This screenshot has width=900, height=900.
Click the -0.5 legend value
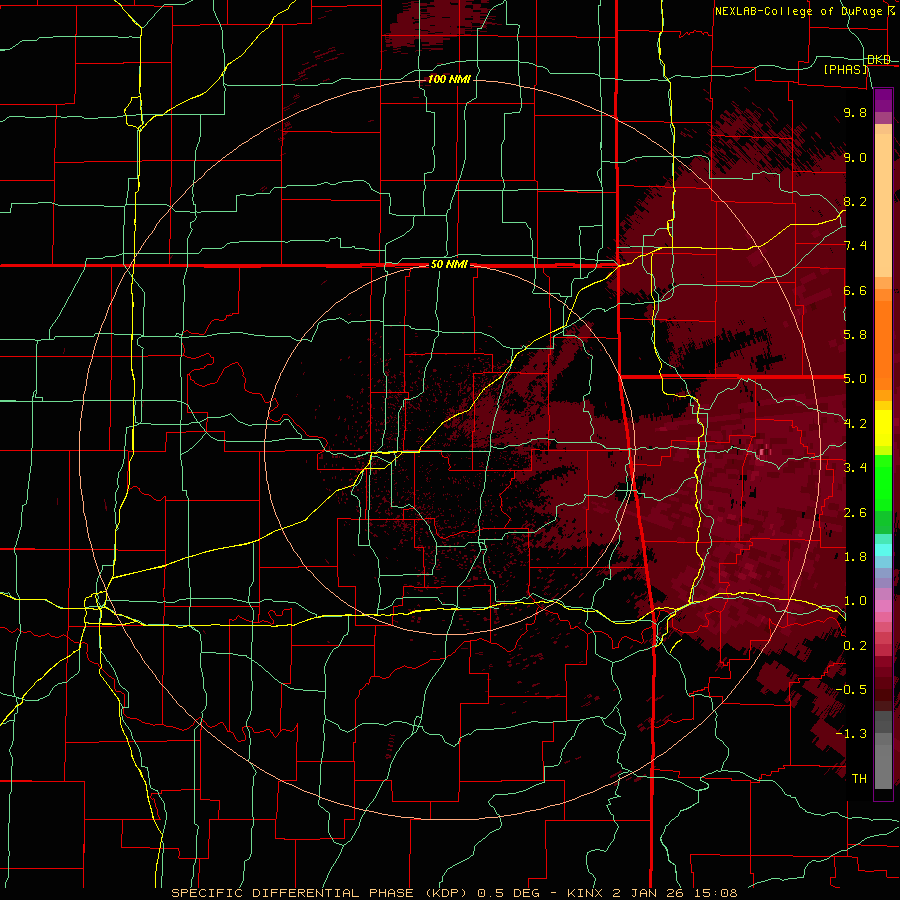(x=851, y=690)
